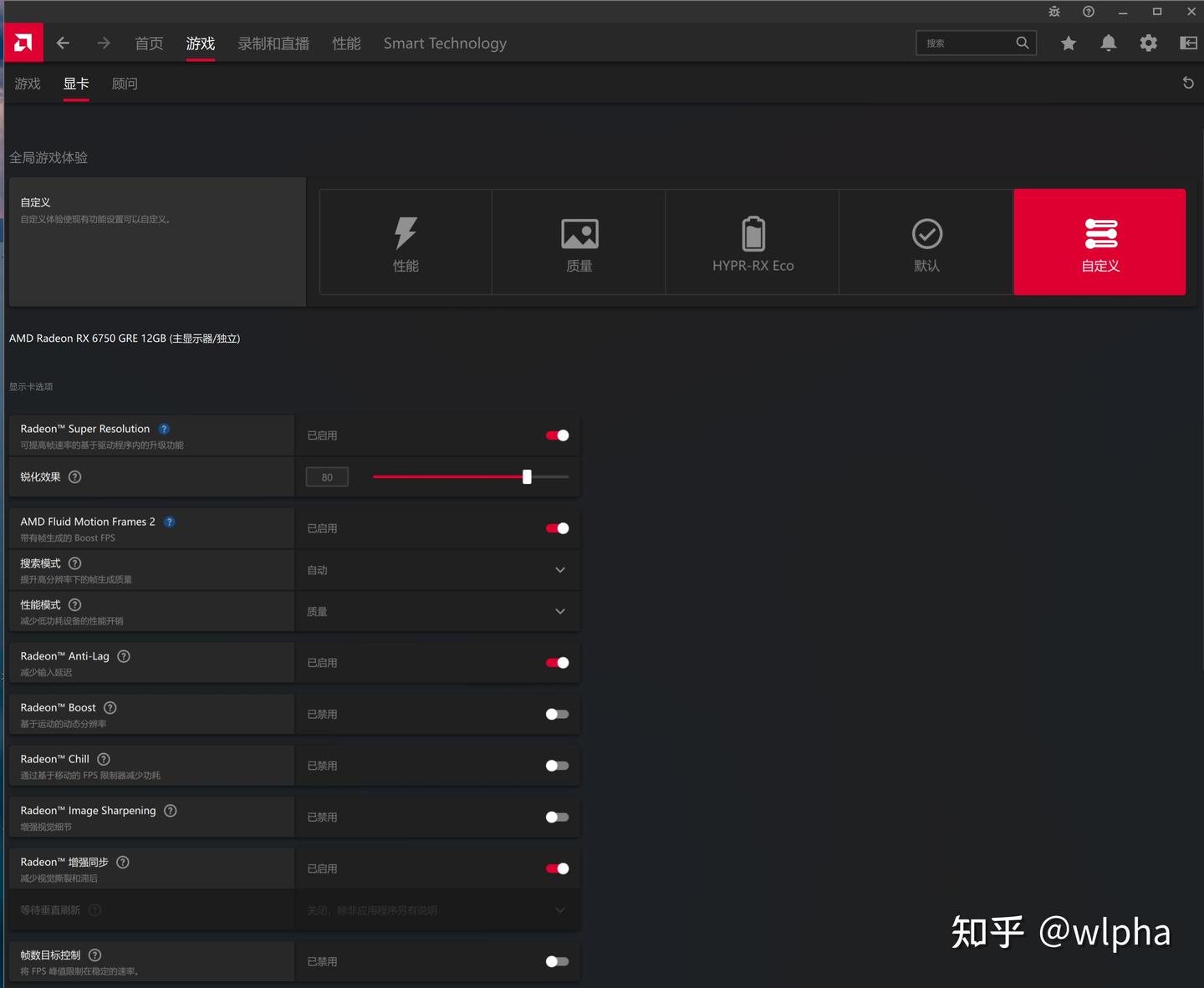1204x988 pixels.
Task: Select the 自定义 profile card
Action: [x=1100, y=242]
